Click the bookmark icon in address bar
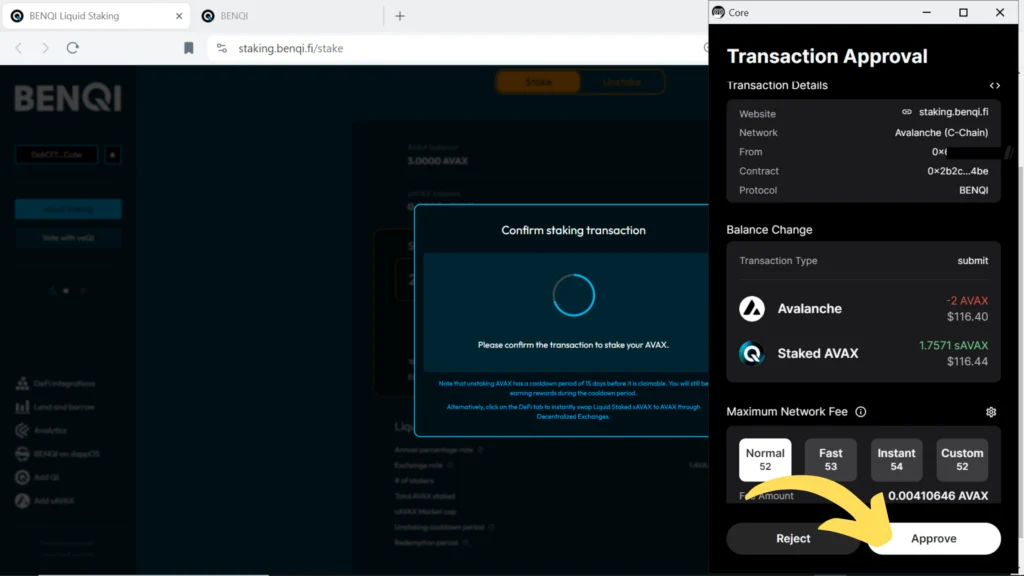Viewport: 1024px width, 576px height. (x=188, y=48)
